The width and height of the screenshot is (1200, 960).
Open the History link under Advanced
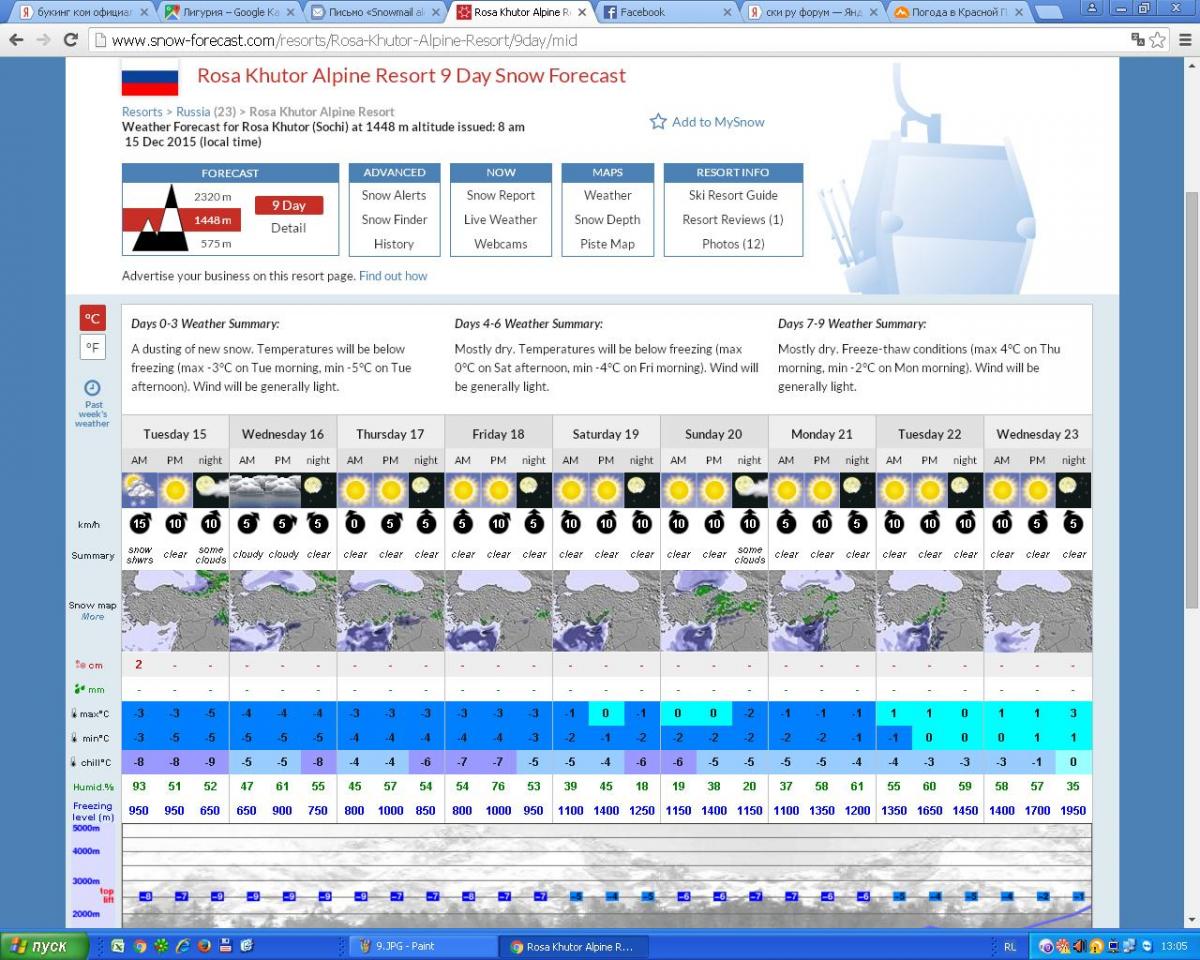coord(394,244)
